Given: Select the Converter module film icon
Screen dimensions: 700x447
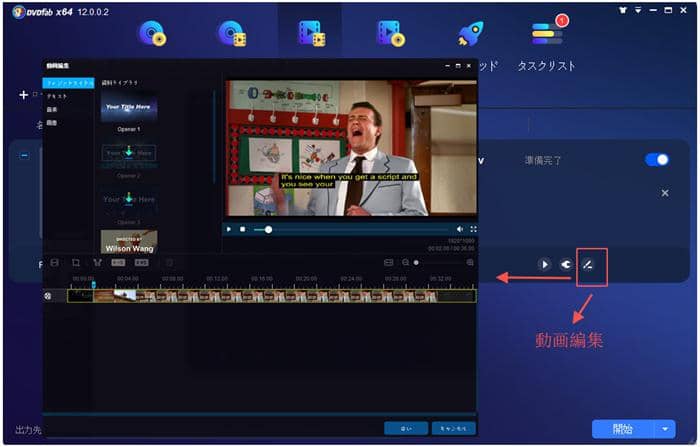Looking at the screenshot, I should [x=311, y=33].
